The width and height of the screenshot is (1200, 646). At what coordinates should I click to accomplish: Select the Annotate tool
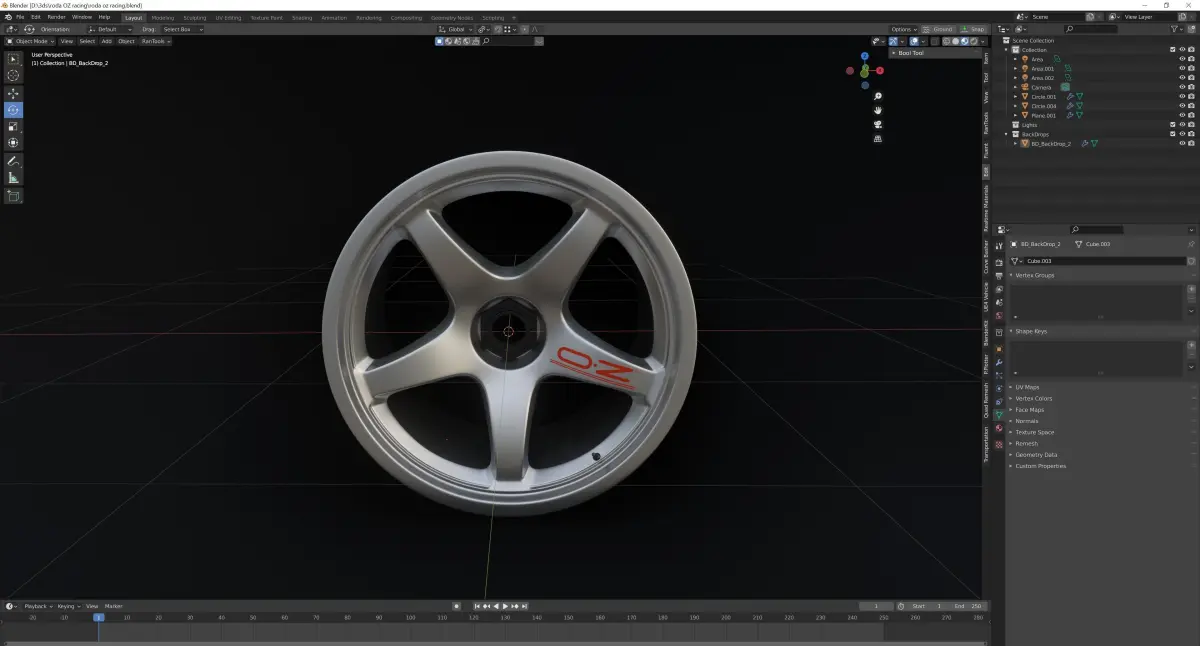tap(14, 161)
